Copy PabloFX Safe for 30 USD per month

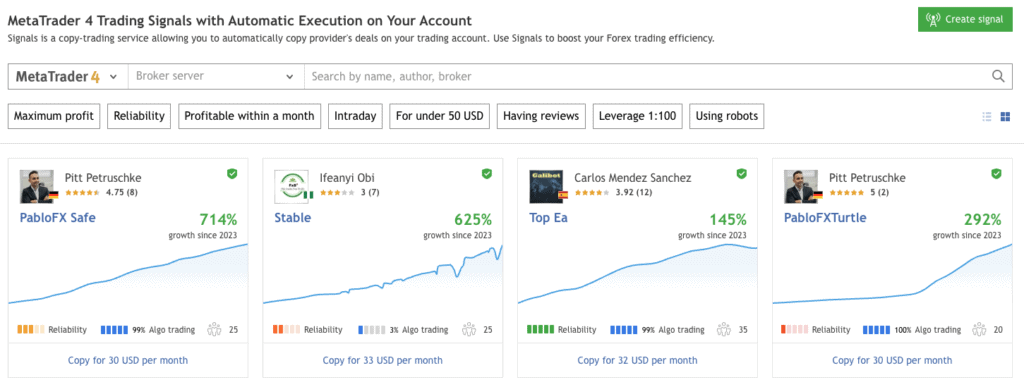click(128, 360)
